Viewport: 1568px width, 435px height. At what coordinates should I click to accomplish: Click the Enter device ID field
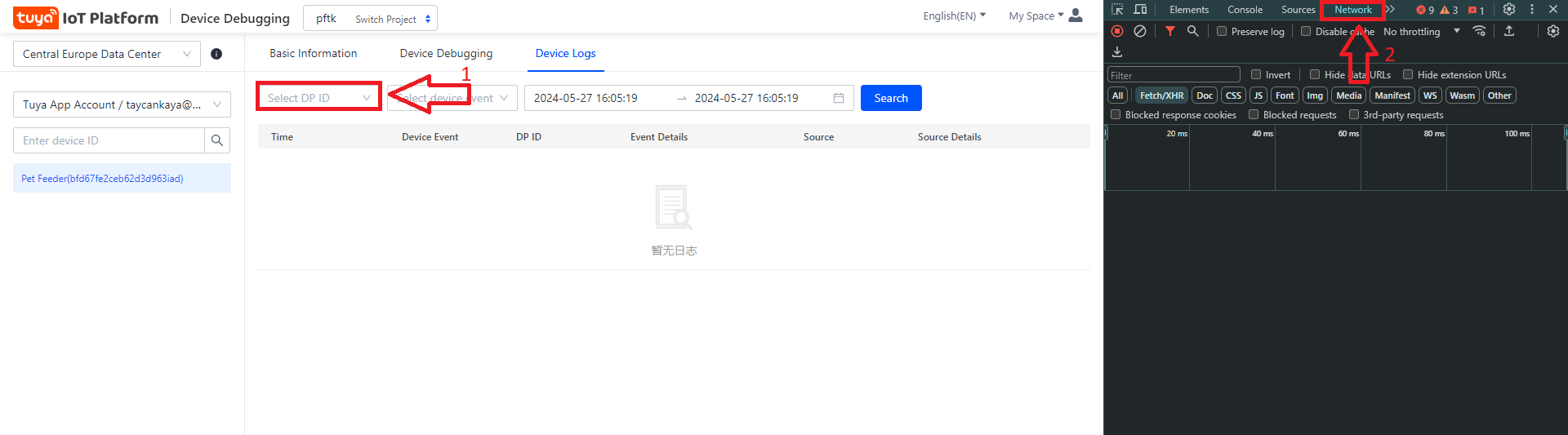click(x=109, y=140)
